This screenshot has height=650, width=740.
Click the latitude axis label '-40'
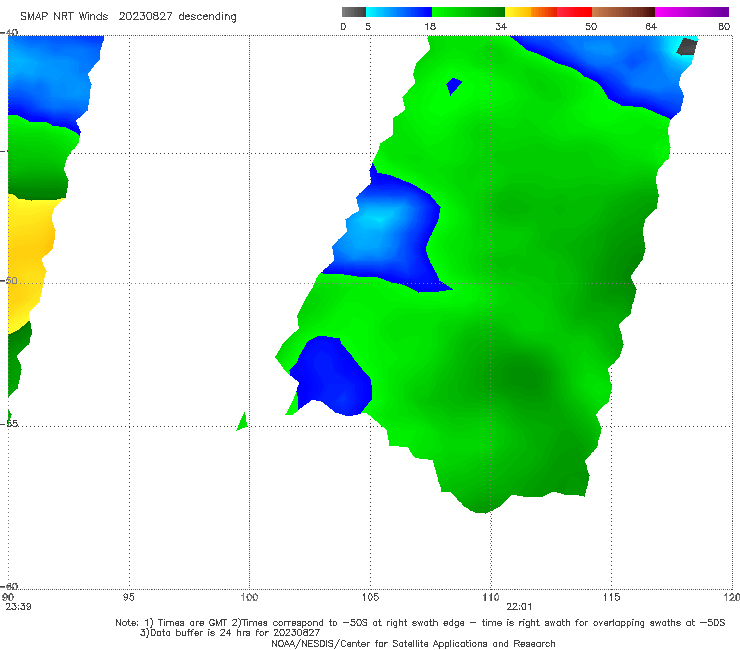tap(9, 32)
